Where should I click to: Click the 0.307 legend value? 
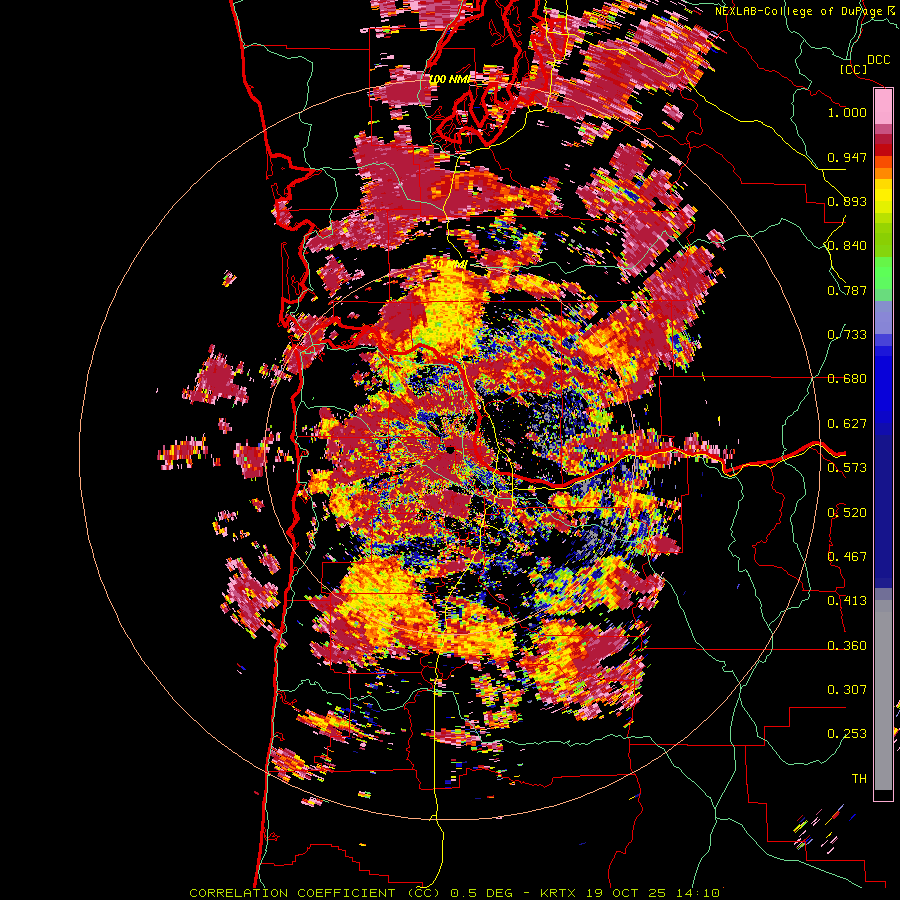(847, 690)
